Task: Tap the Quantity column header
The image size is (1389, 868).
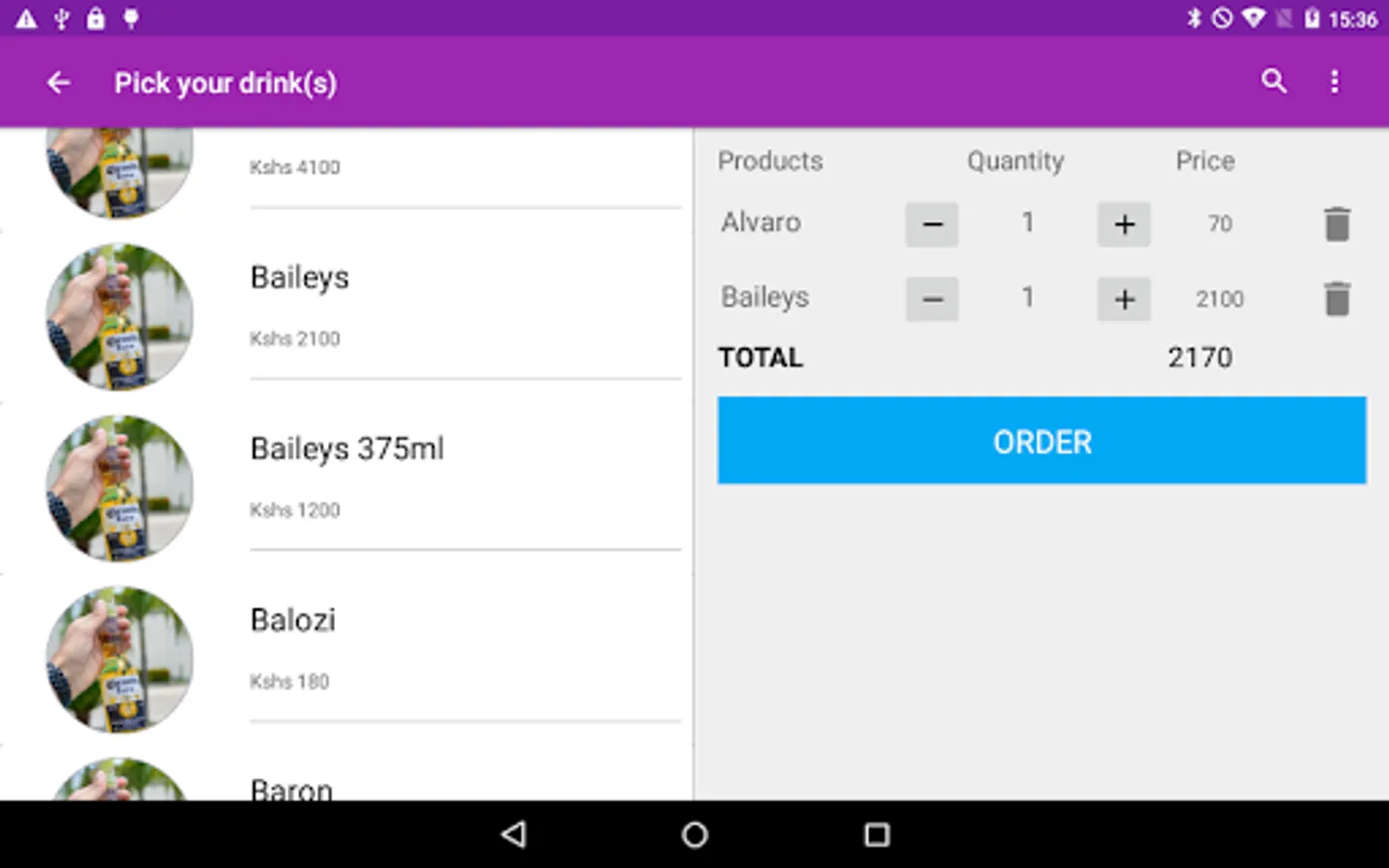Action: pyautogui.click(x=1016, y=161)
